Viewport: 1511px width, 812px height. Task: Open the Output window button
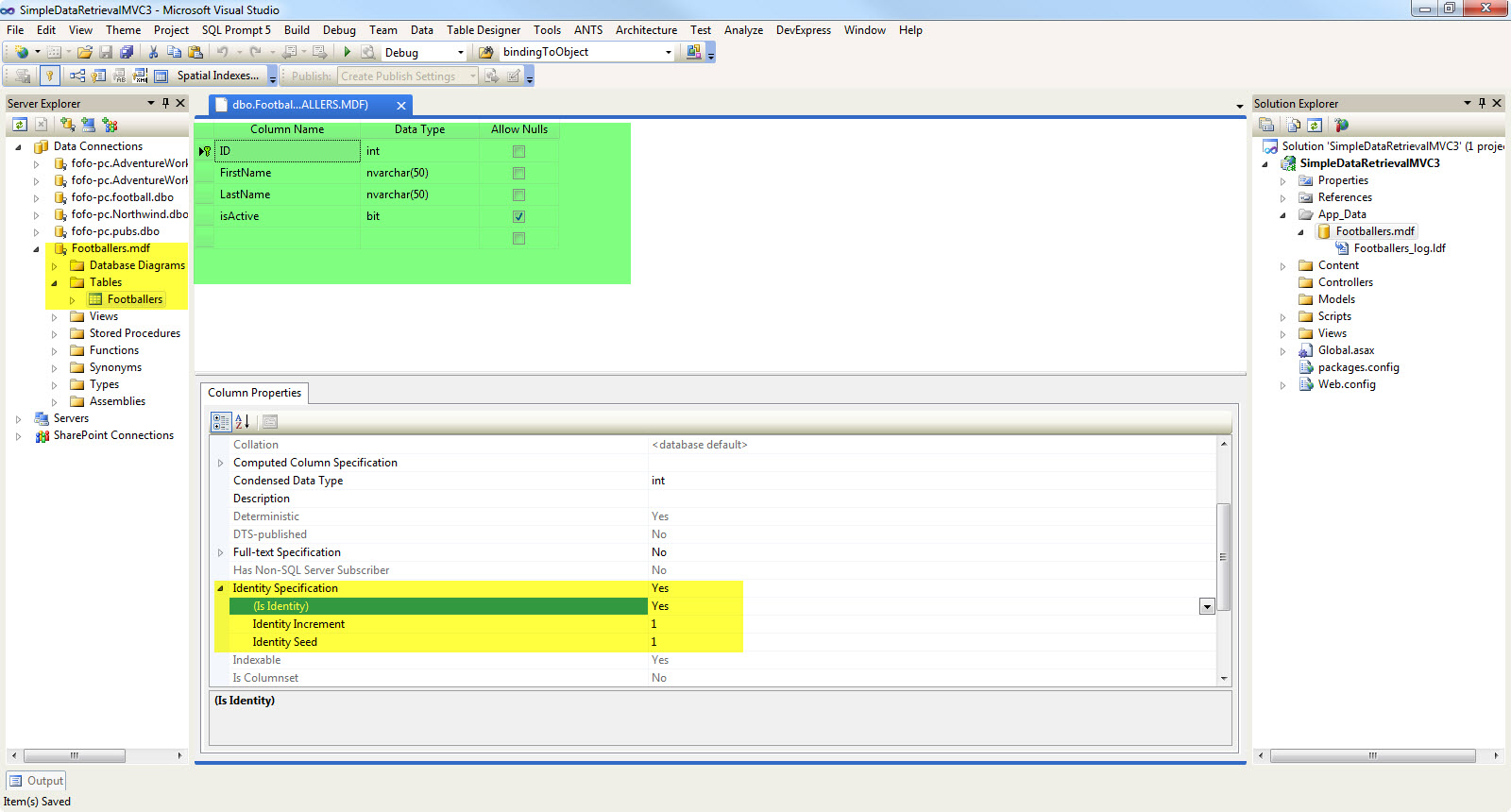click(36, 781)
